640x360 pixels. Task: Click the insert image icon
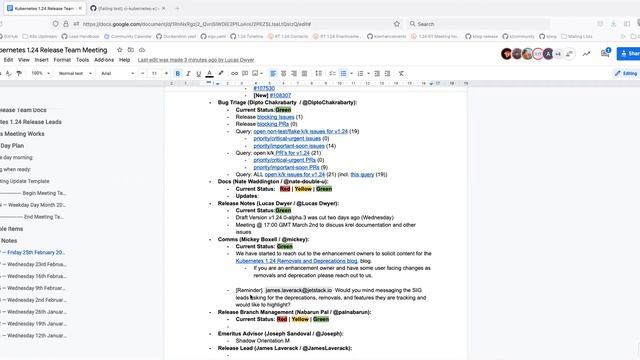pyautogui.click(x=256, y=73)
